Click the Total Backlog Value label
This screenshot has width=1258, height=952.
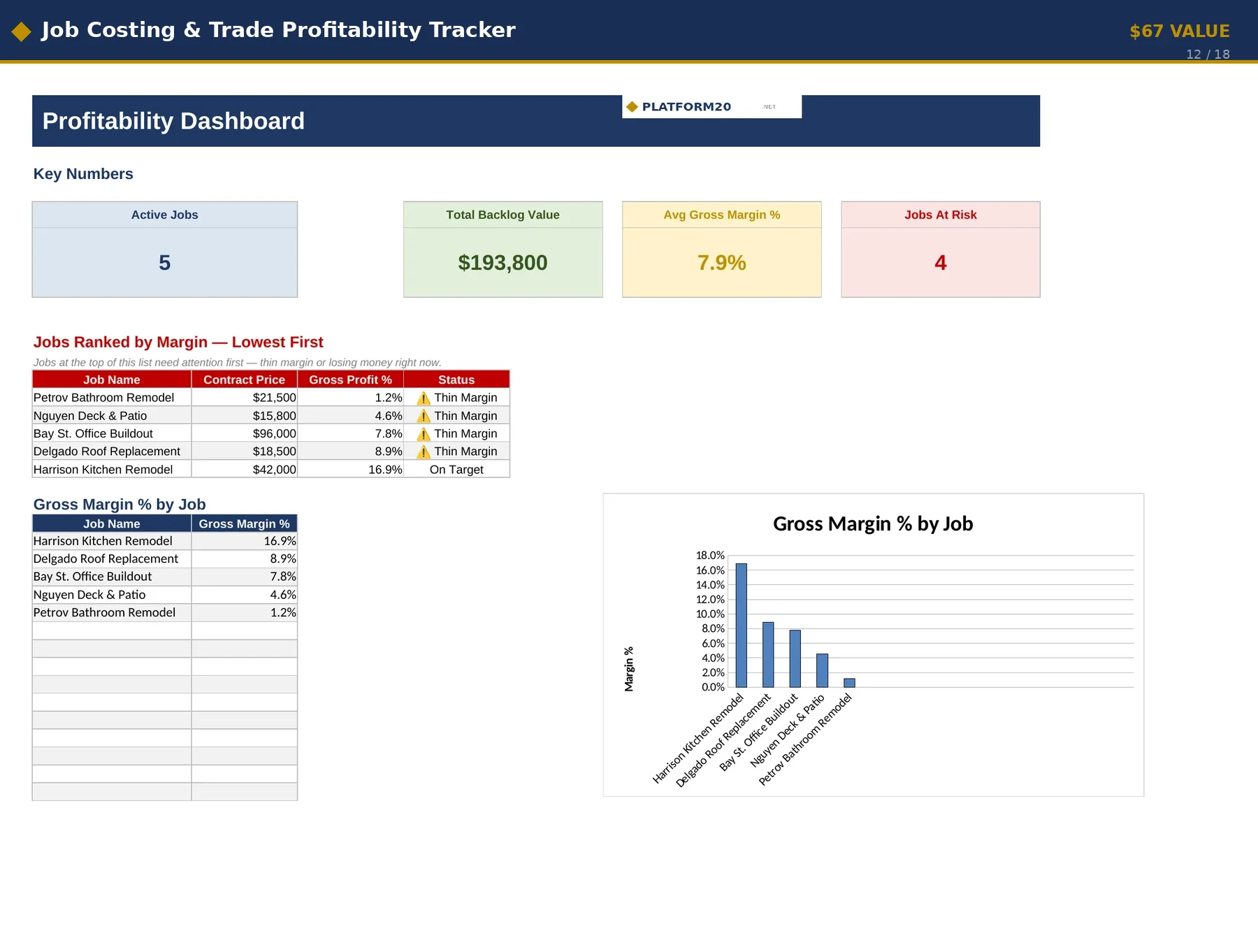click(503, 215)
